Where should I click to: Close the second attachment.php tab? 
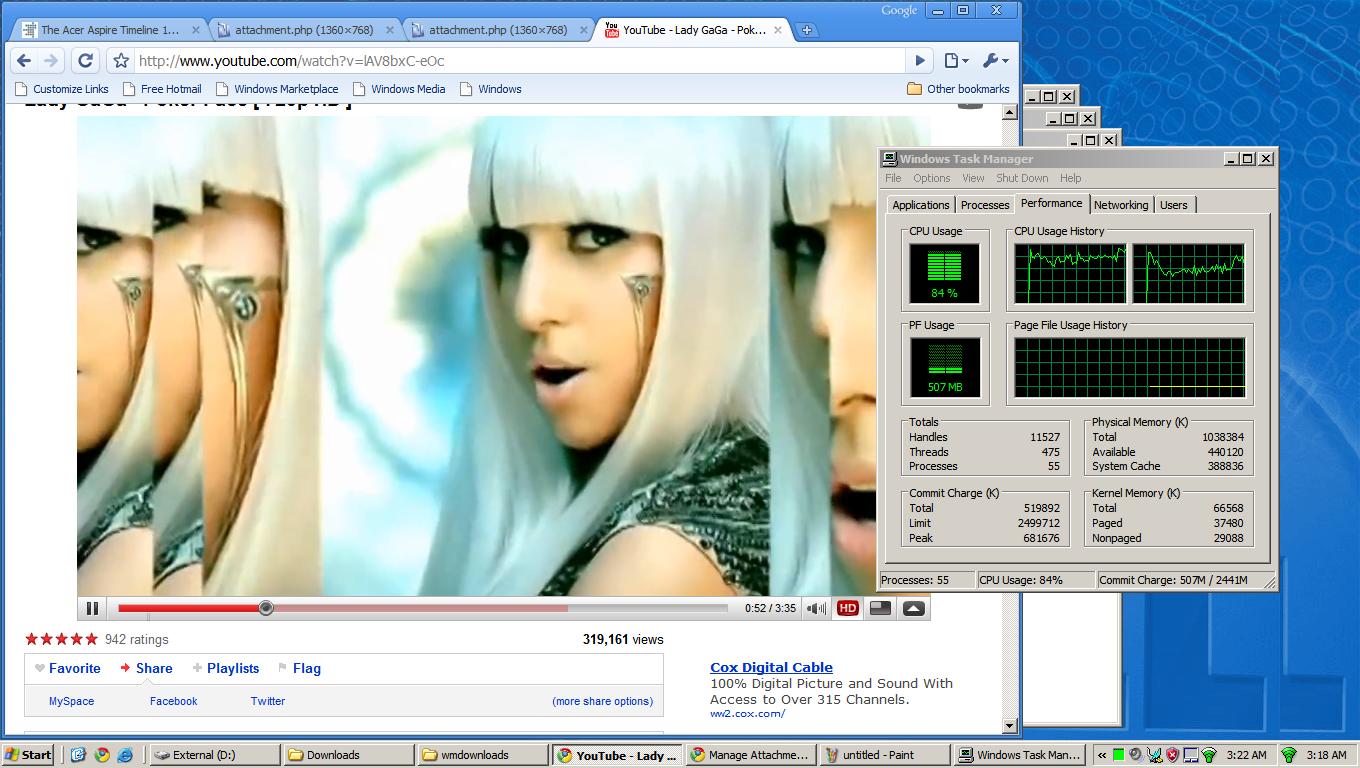(583, 30)
